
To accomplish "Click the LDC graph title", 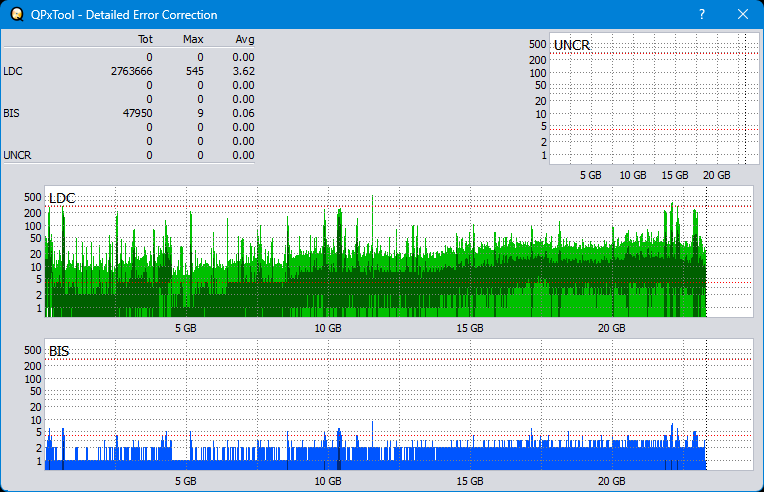I will click(62, 198).
